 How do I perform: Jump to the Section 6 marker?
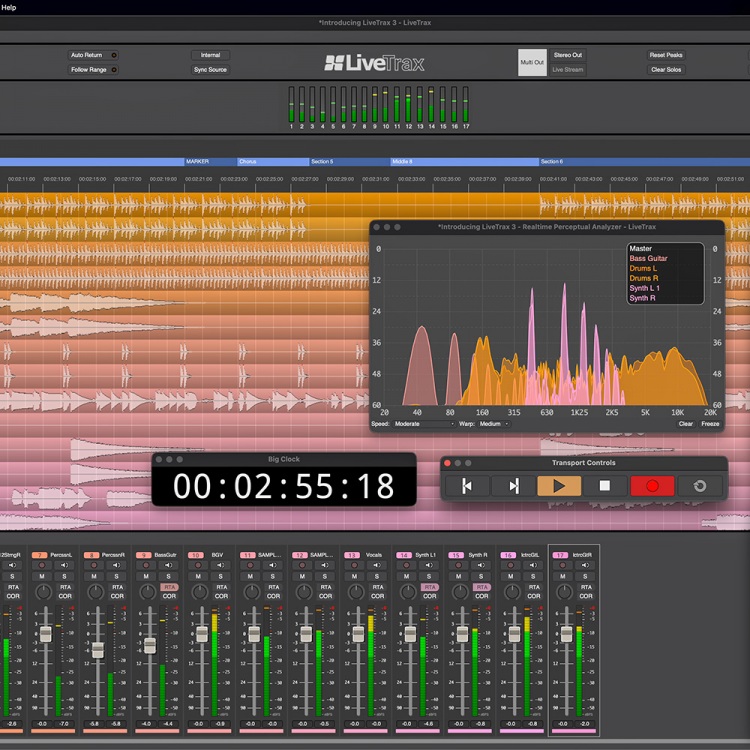click(x=644, y=162)
